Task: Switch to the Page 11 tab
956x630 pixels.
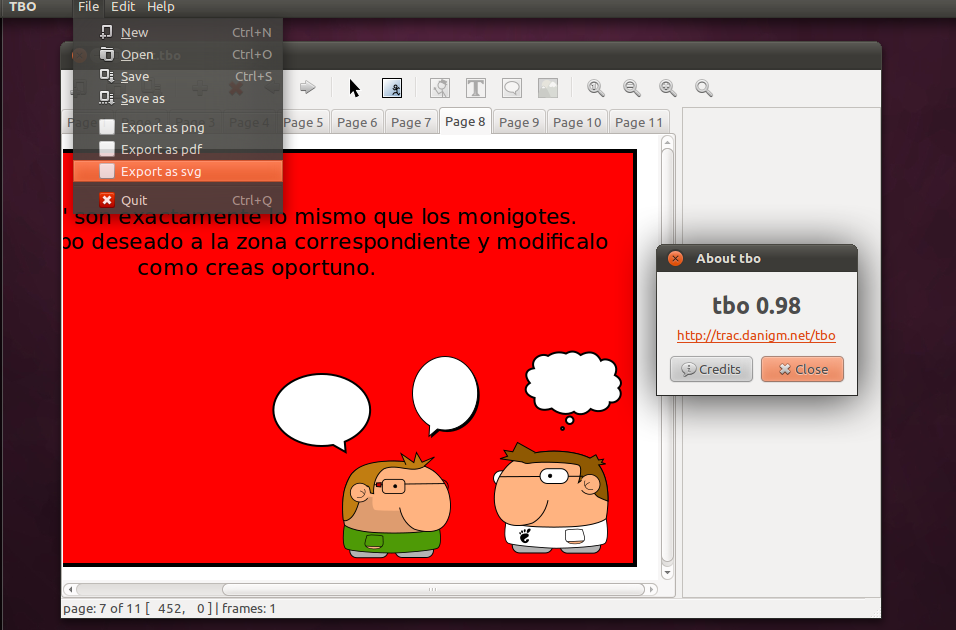Action: tap(639, 121)
